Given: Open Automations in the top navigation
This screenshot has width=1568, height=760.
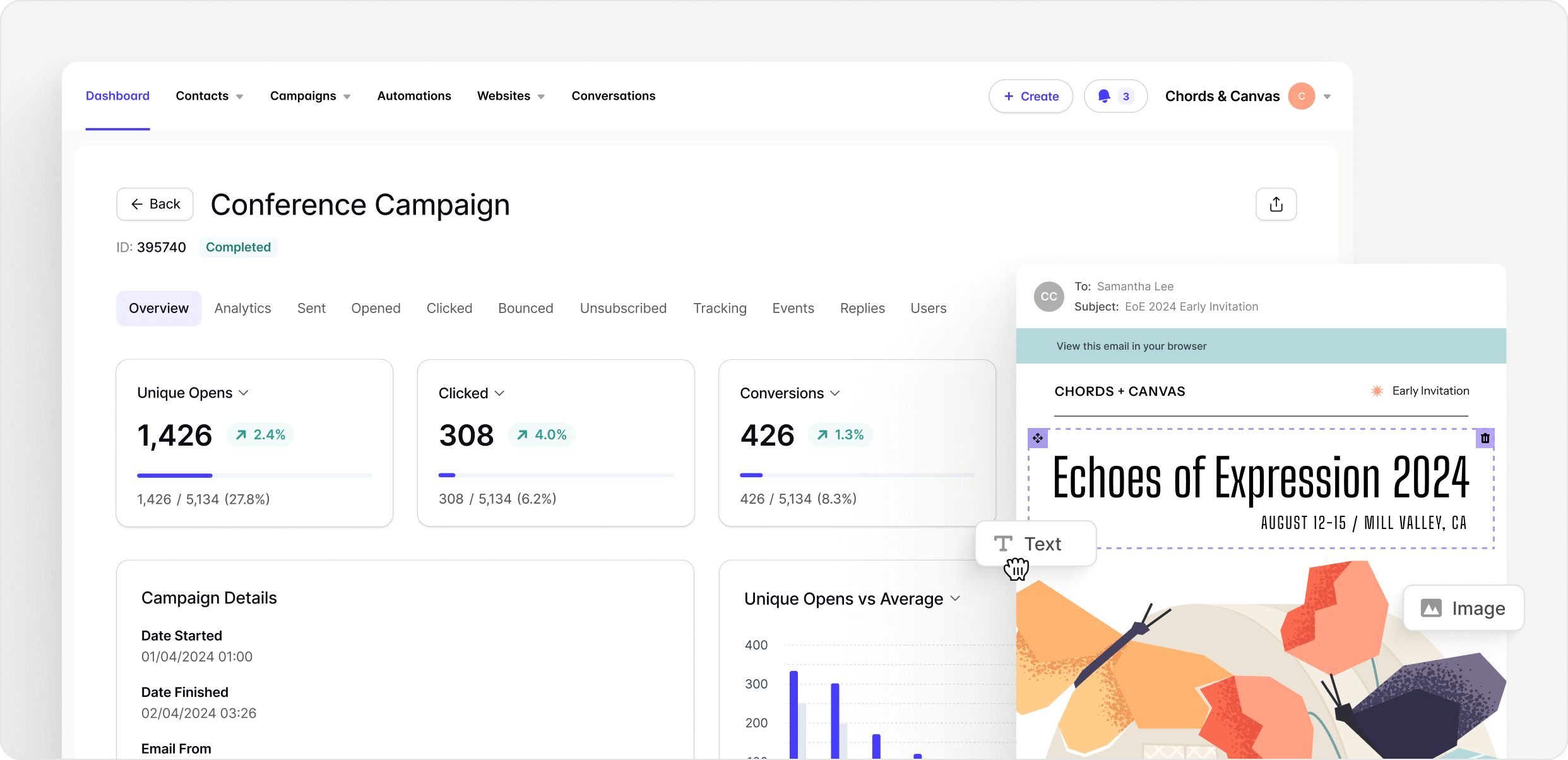Looking at the screenshot, I should coord(414,96).
